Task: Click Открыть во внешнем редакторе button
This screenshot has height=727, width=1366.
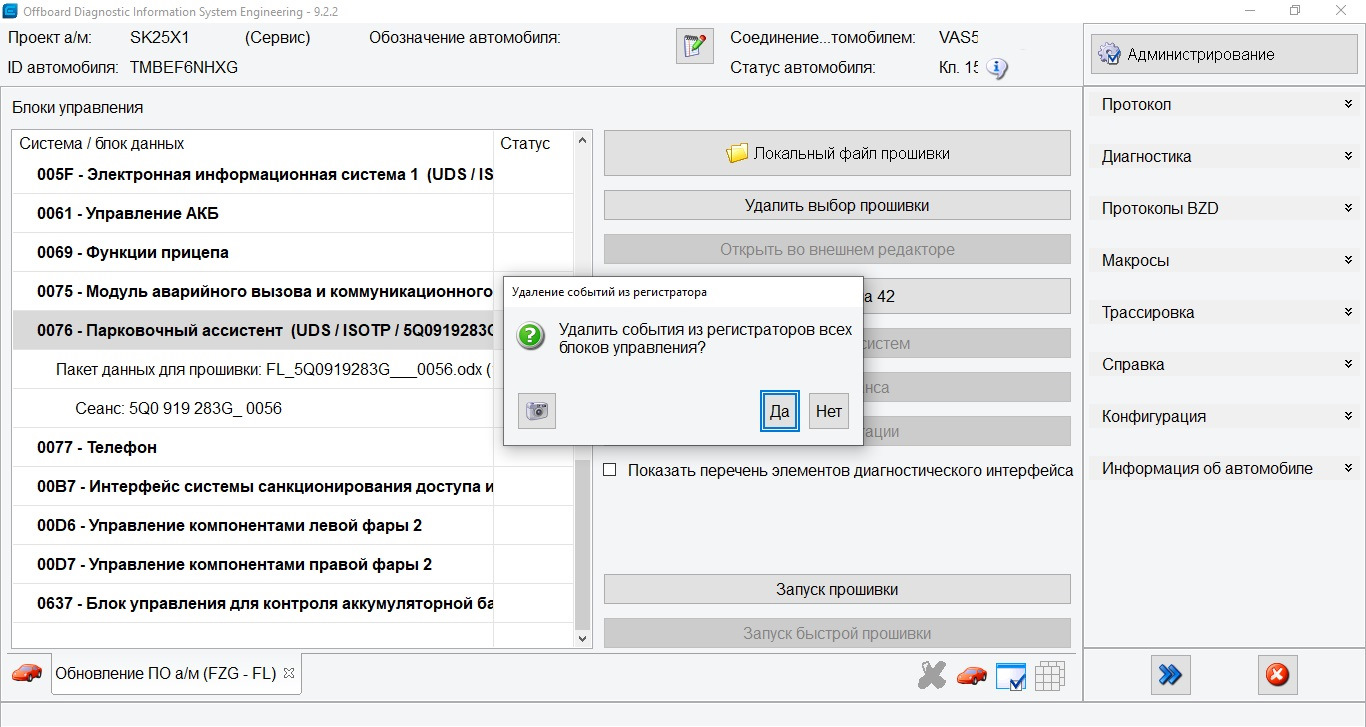Action: 837,249
